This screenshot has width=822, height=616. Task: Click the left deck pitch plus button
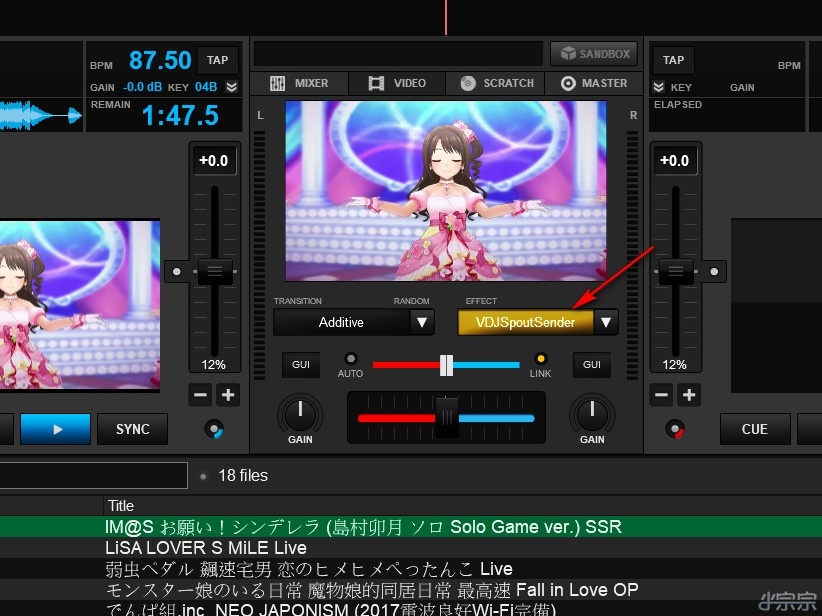(x=228, y=395)
